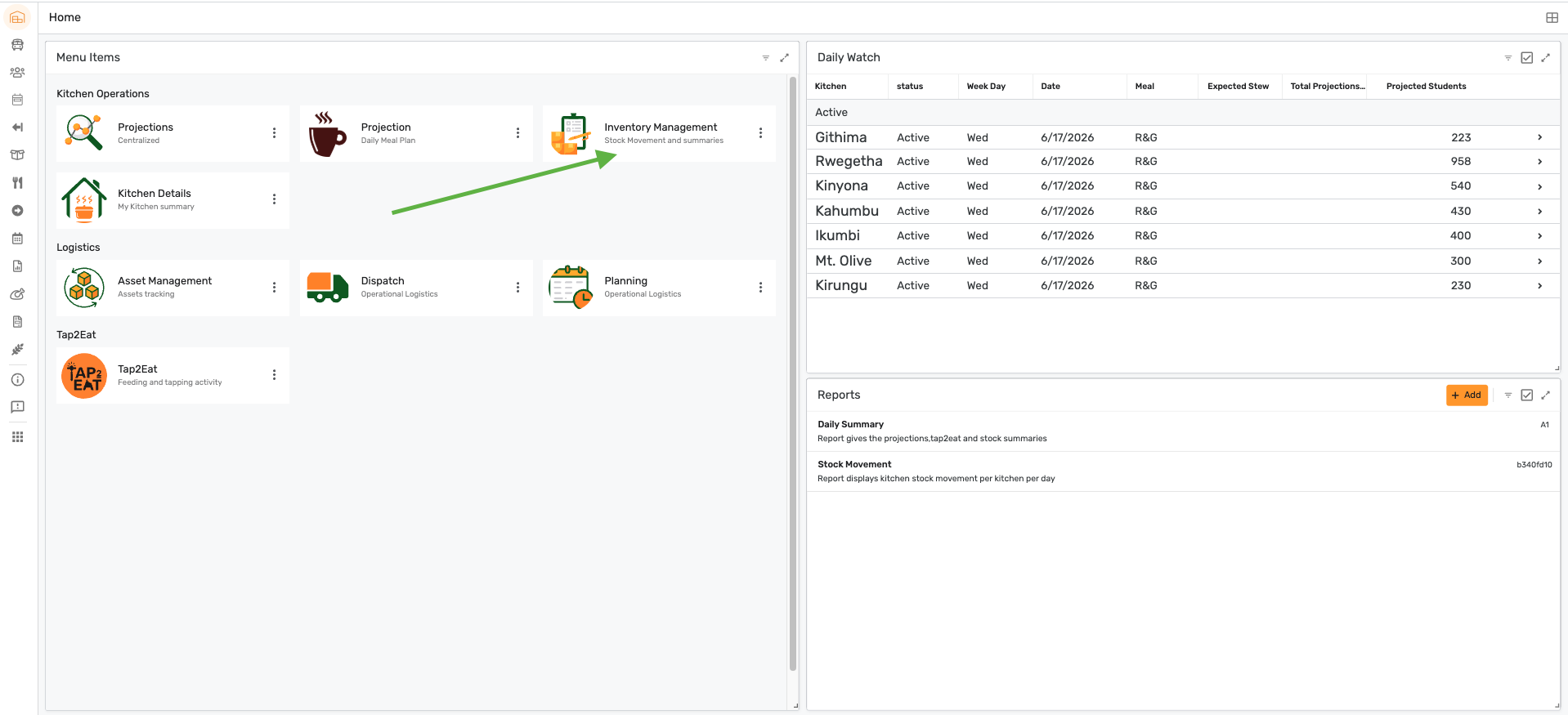Viewport: 1568px width, 715px height.
Task: Expand the Kirungu row chevron
Action: click(x=1539, y=286)
